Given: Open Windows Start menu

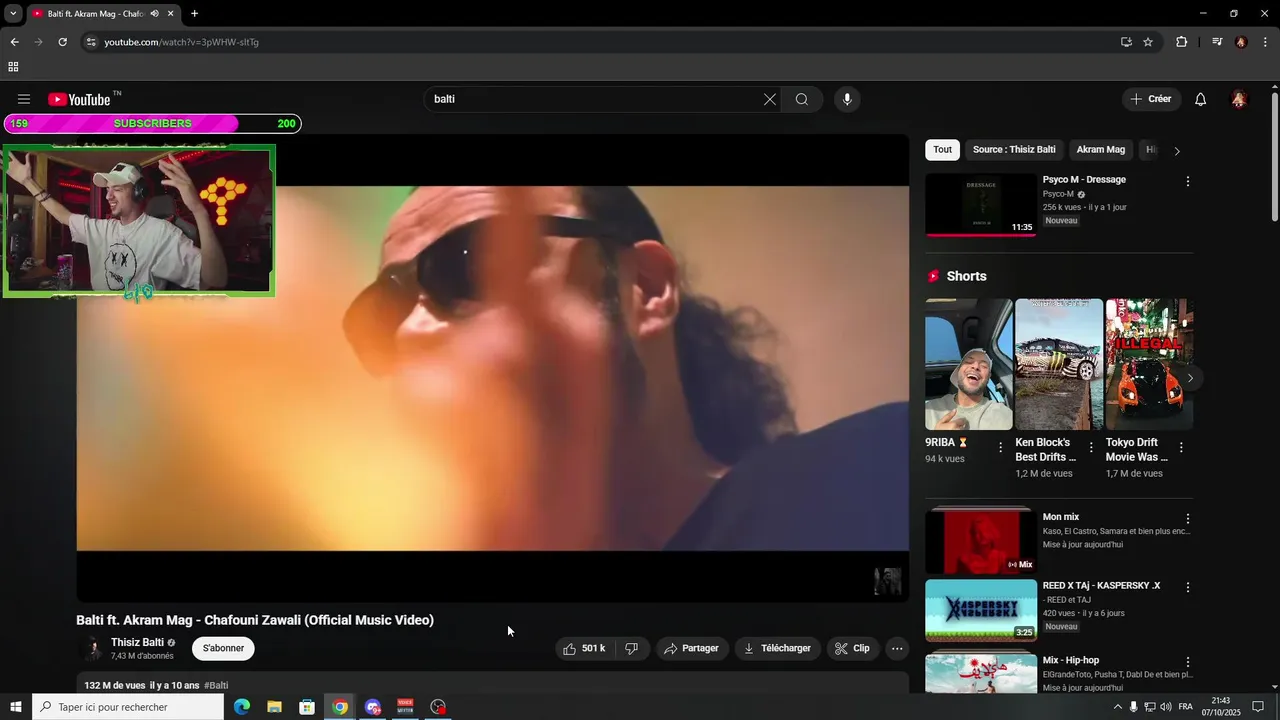Looking at the screenshot, I should click(x=15, y=707).
